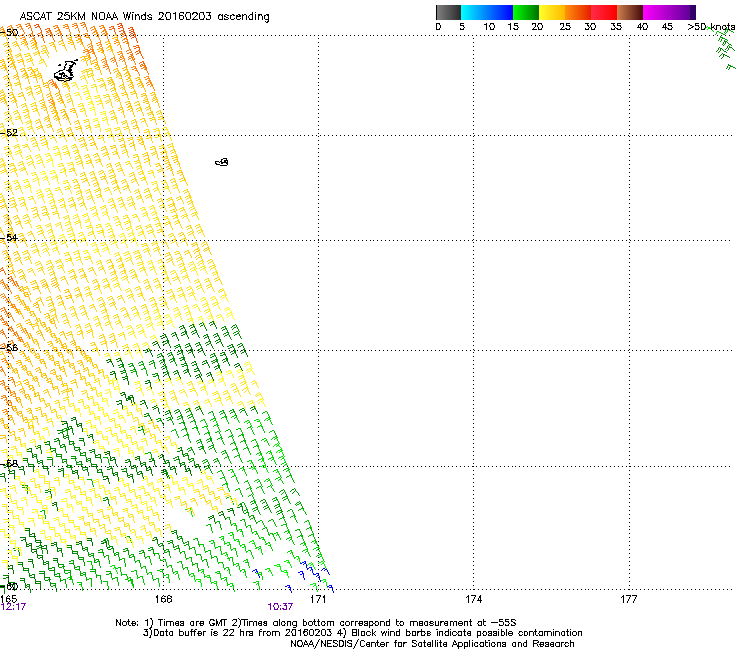Viewport: 740px width, 650px height.
Task: Click the 12:17 pass time label
Action: click(x=13, y=607)
